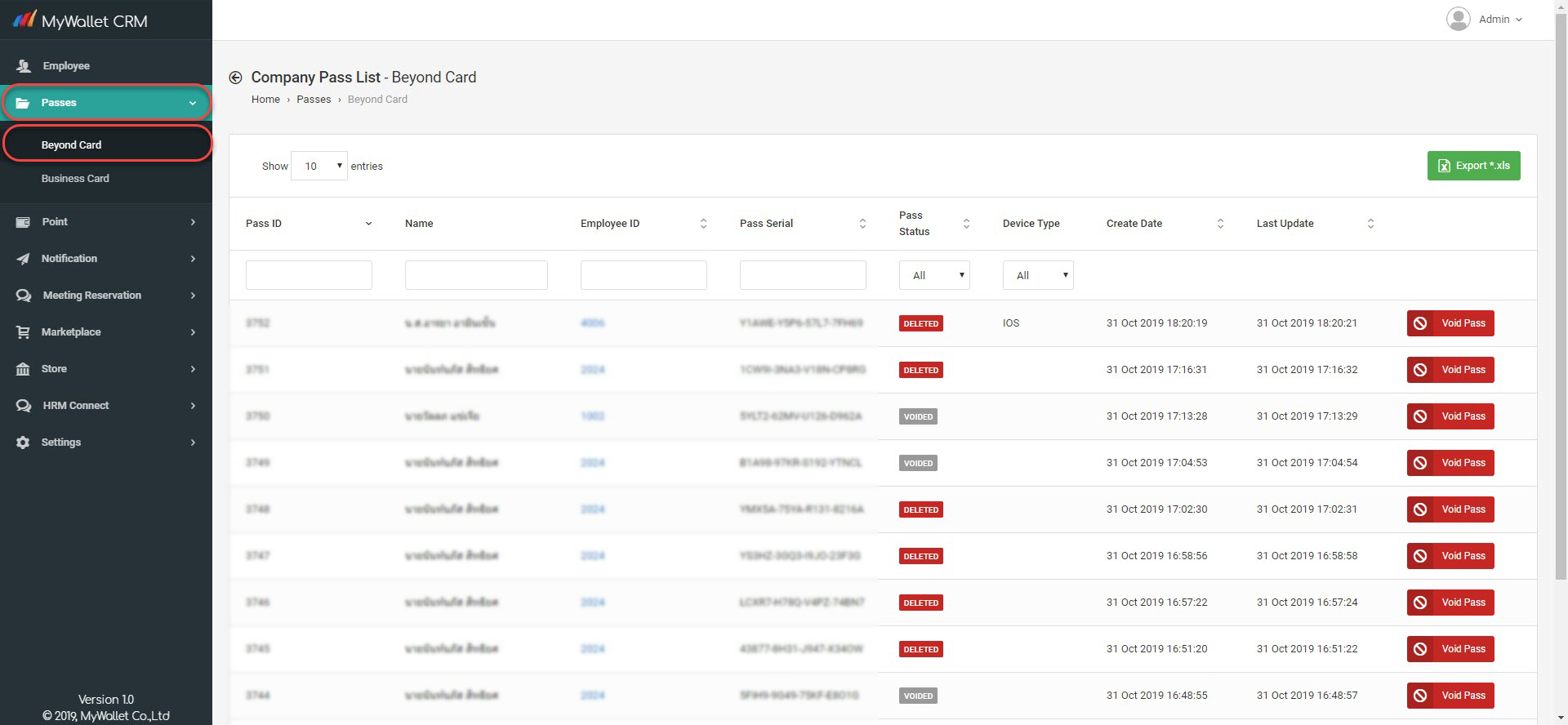Click the Passes folder icon
The height and width of the screenshot is (725, 1568).
(x=23, y=103)
